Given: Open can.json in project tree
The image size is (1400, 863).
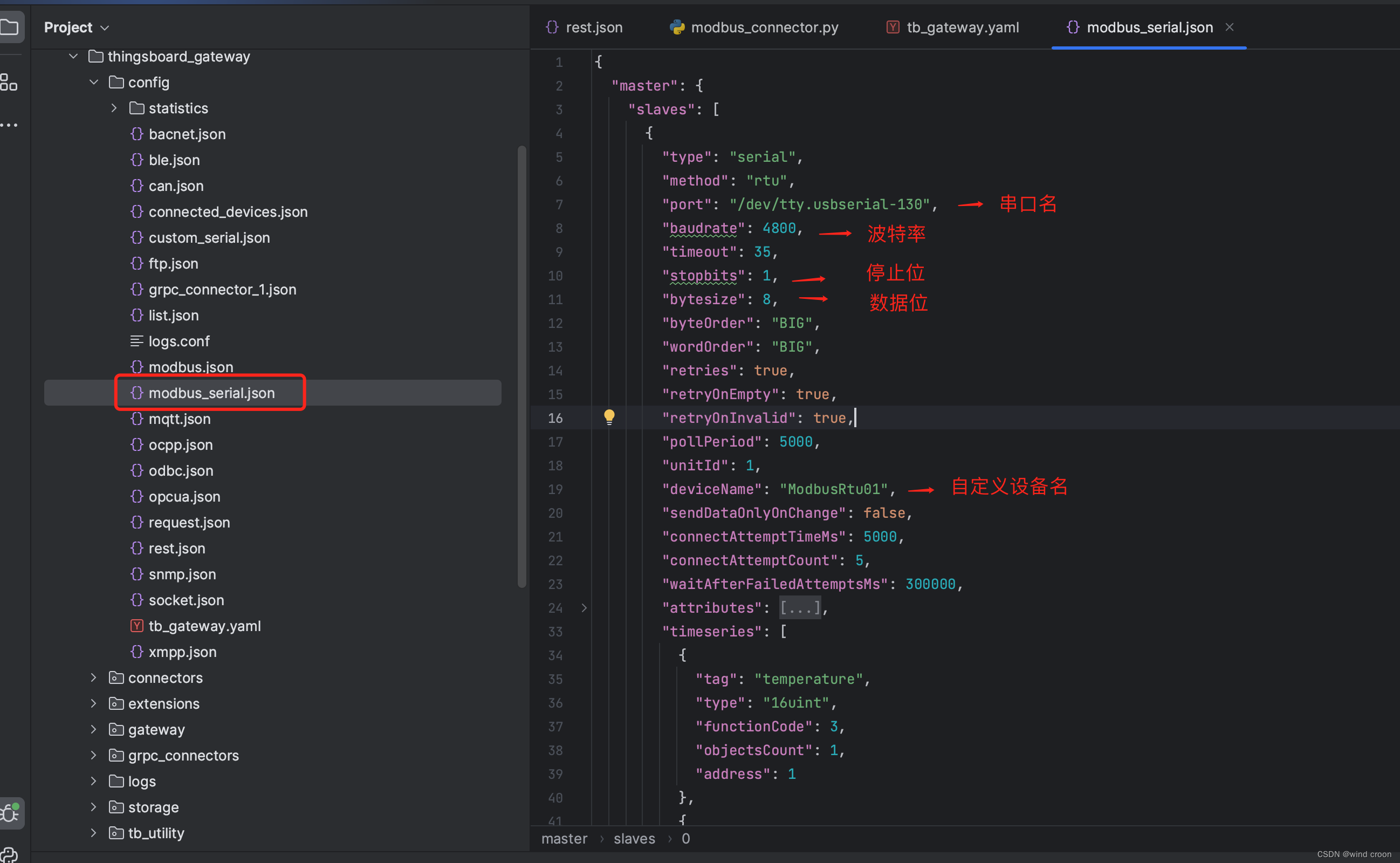Looking at the screenshot, I should point(176,186).
